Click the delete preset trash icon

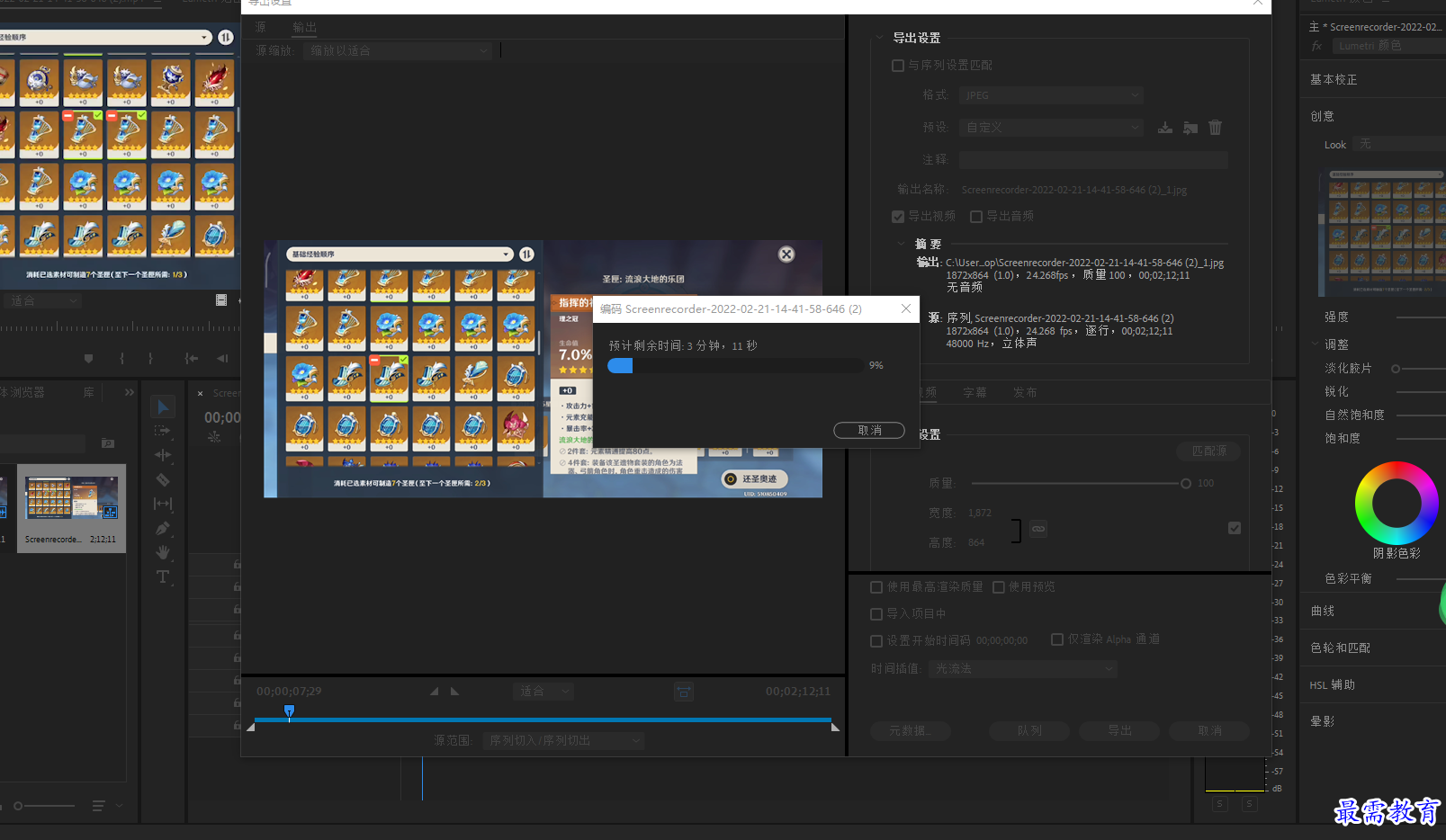pos(1216,128)
